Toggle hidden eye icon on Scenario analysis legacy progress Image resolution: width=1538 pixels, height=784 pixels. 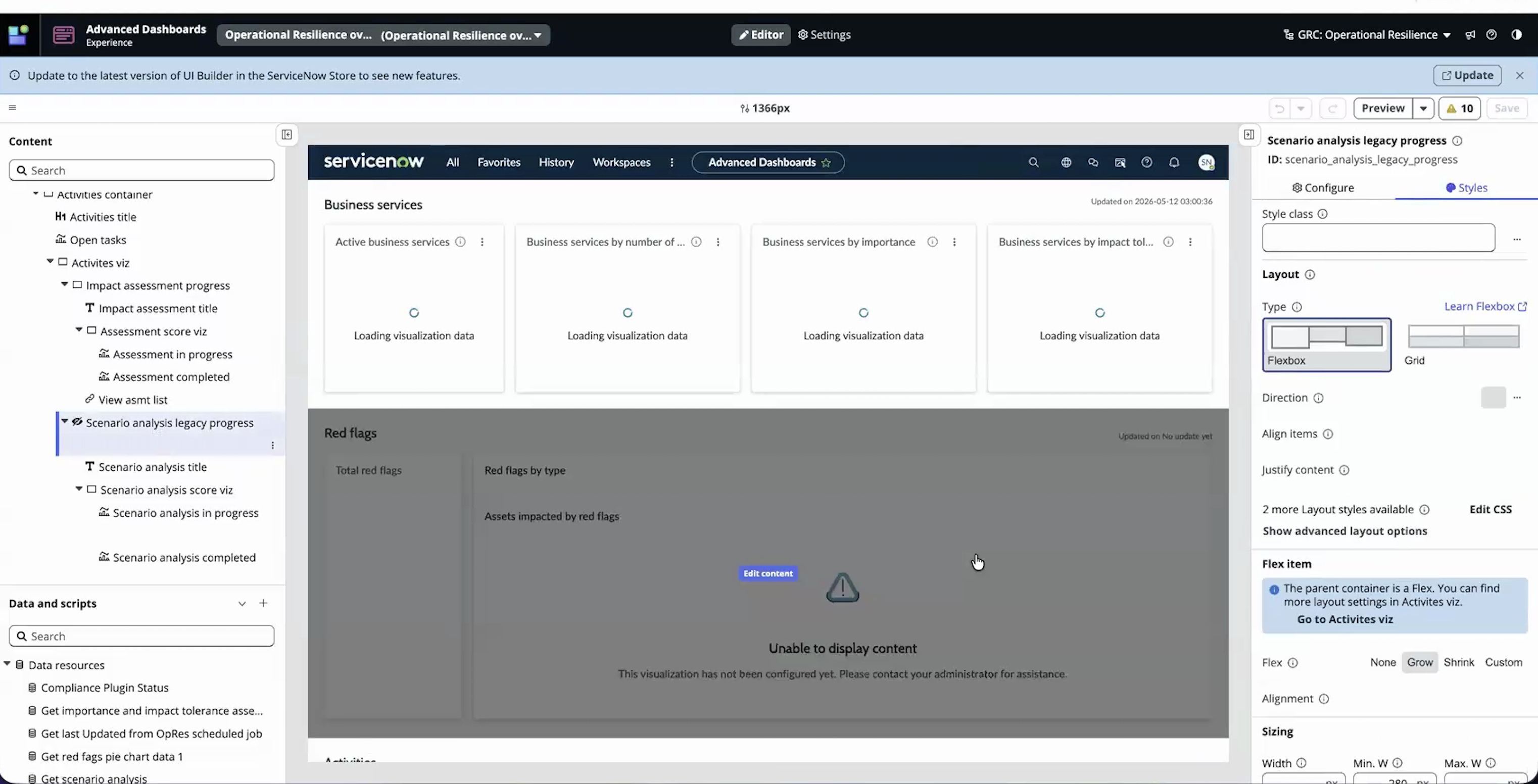click(x=77, y=422)
